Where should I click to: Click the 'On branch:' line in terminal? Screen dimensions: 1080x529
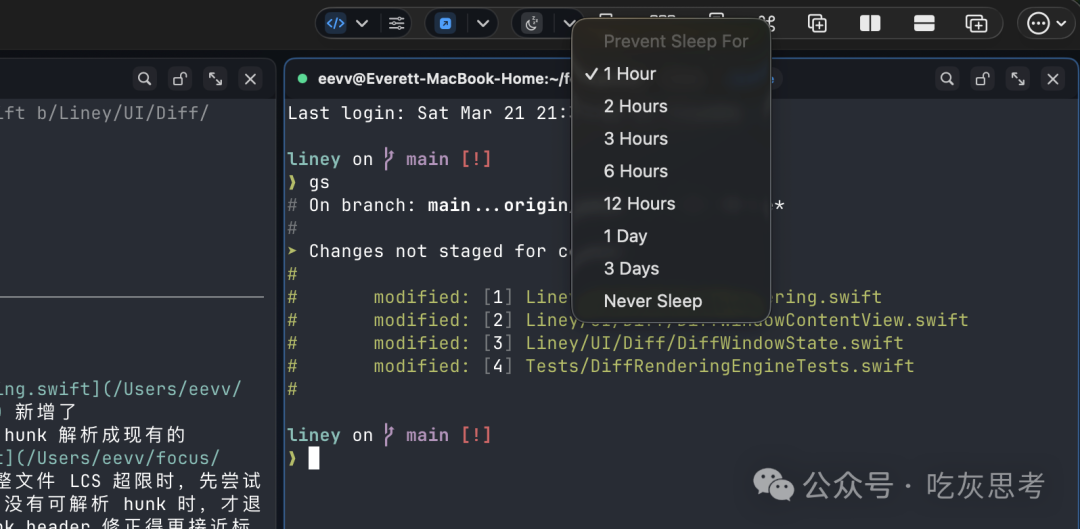click(x=362, y=205)
